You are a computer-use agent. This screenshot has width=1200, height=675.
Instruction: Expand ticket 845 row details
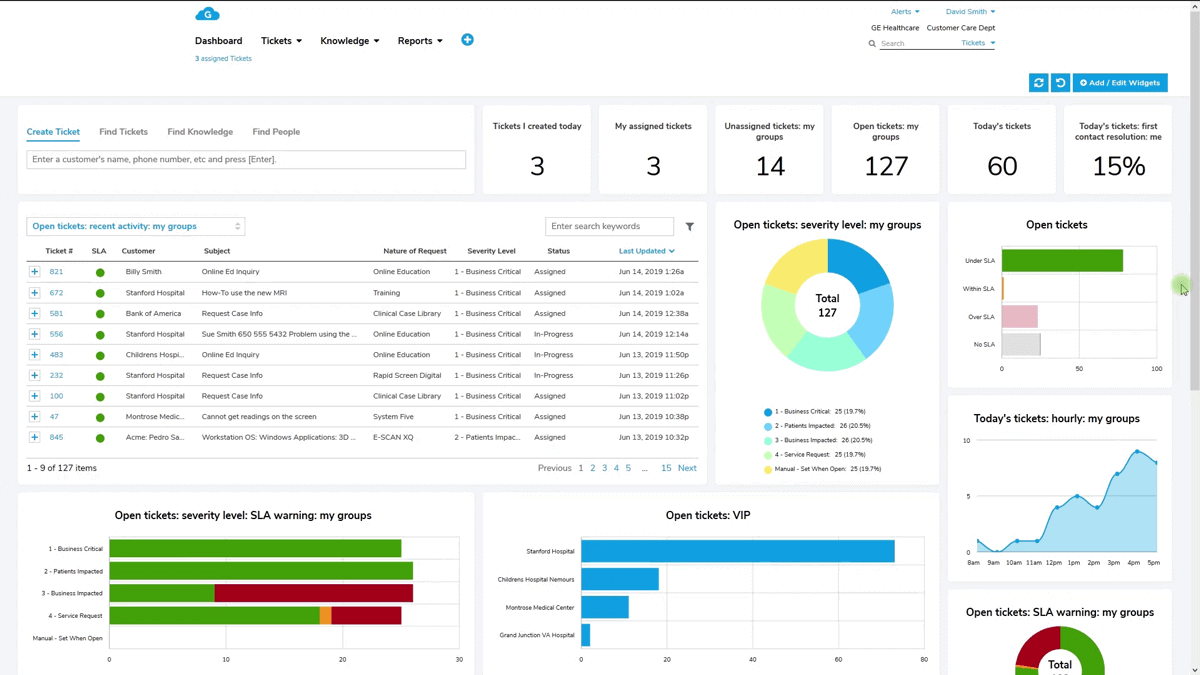click(x=34, y=437)
